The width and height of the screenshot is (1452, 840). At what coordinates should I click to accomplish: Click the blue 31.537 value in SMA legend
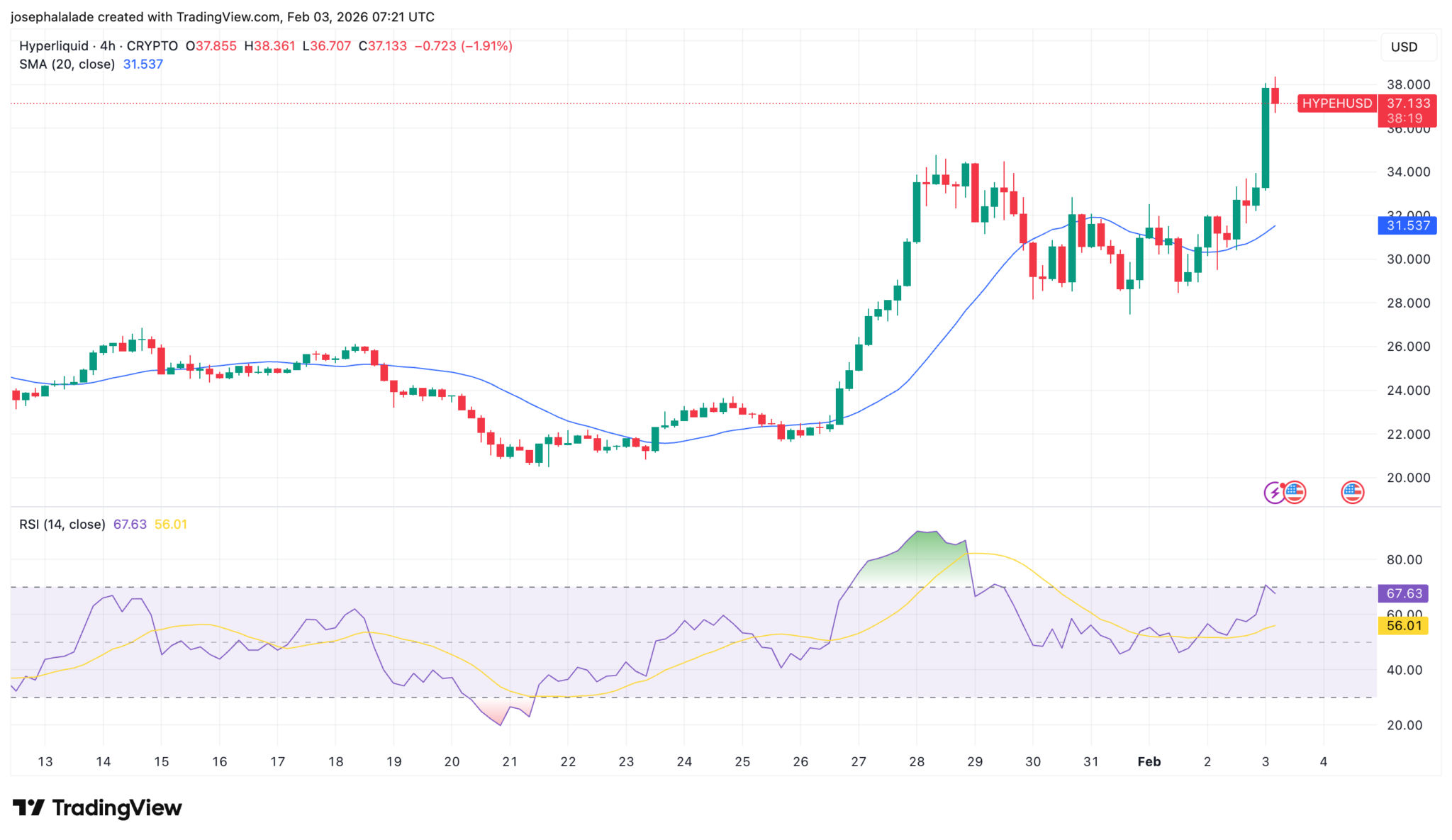point(143,65)
